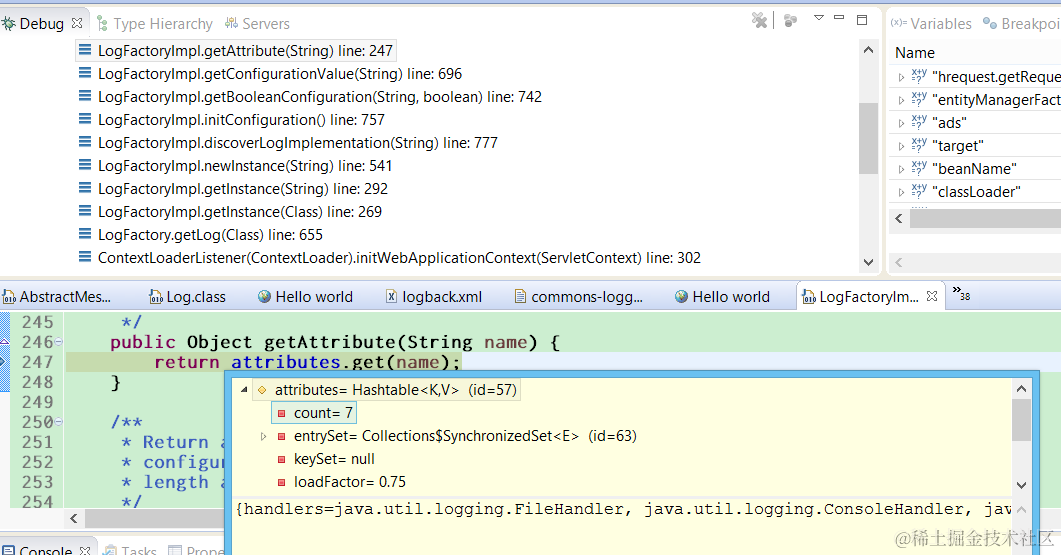Collapse the comment fold marker at line 250
1061x555 pixels.
58,422
